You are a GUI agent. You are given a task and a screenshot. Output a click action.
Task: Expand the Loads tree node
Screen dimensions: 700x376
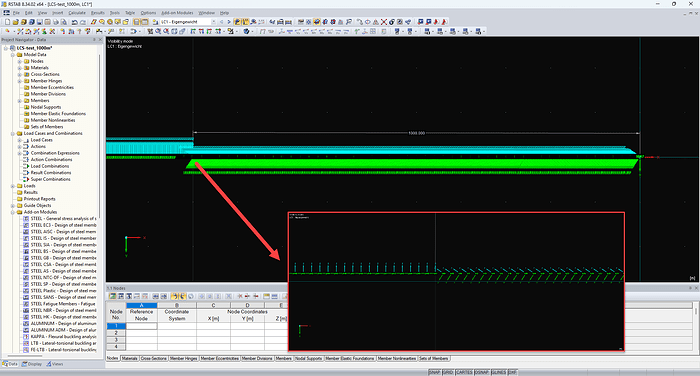(x=13, y=186)
